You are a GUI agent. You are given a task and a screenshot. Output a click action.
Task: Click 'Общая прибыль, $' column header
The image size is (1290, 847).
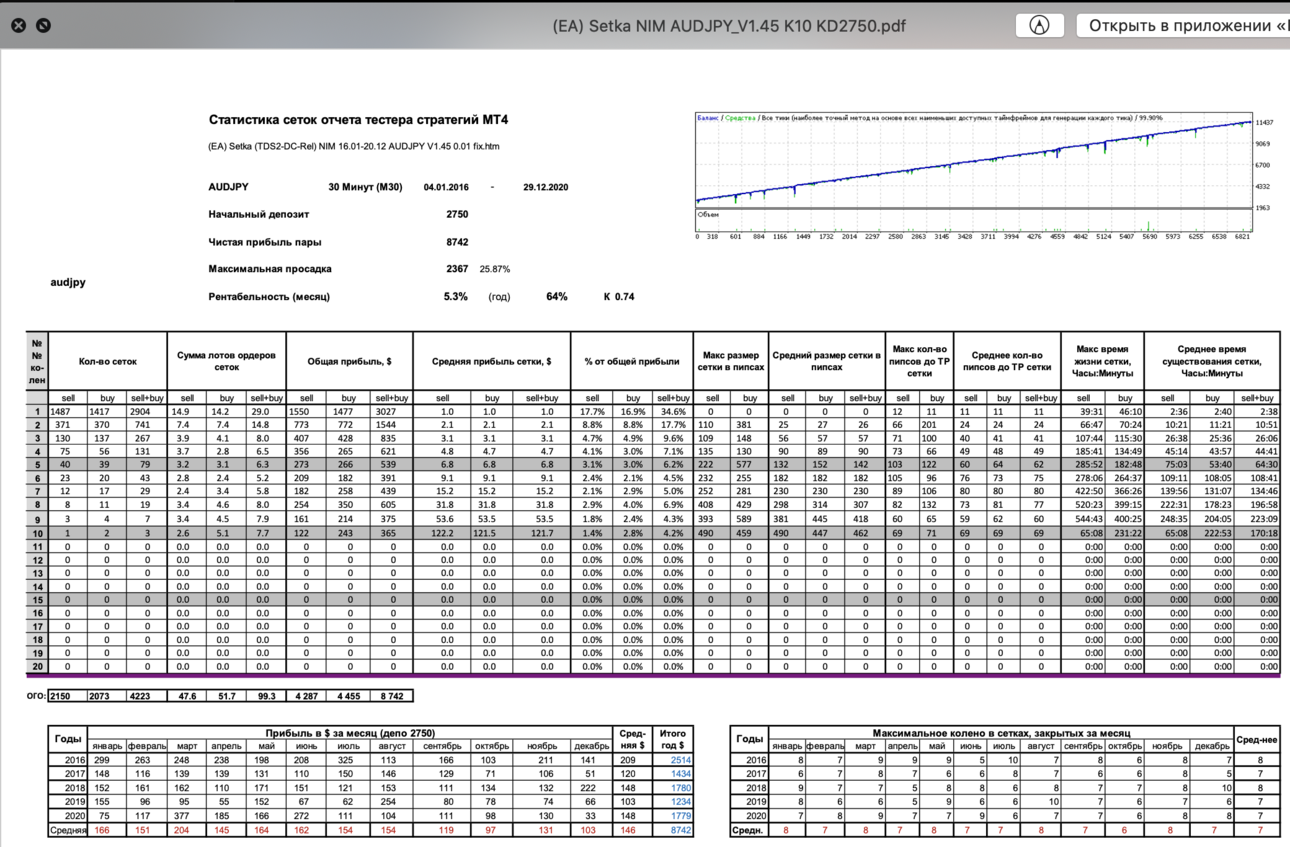[x=349, y=361]
